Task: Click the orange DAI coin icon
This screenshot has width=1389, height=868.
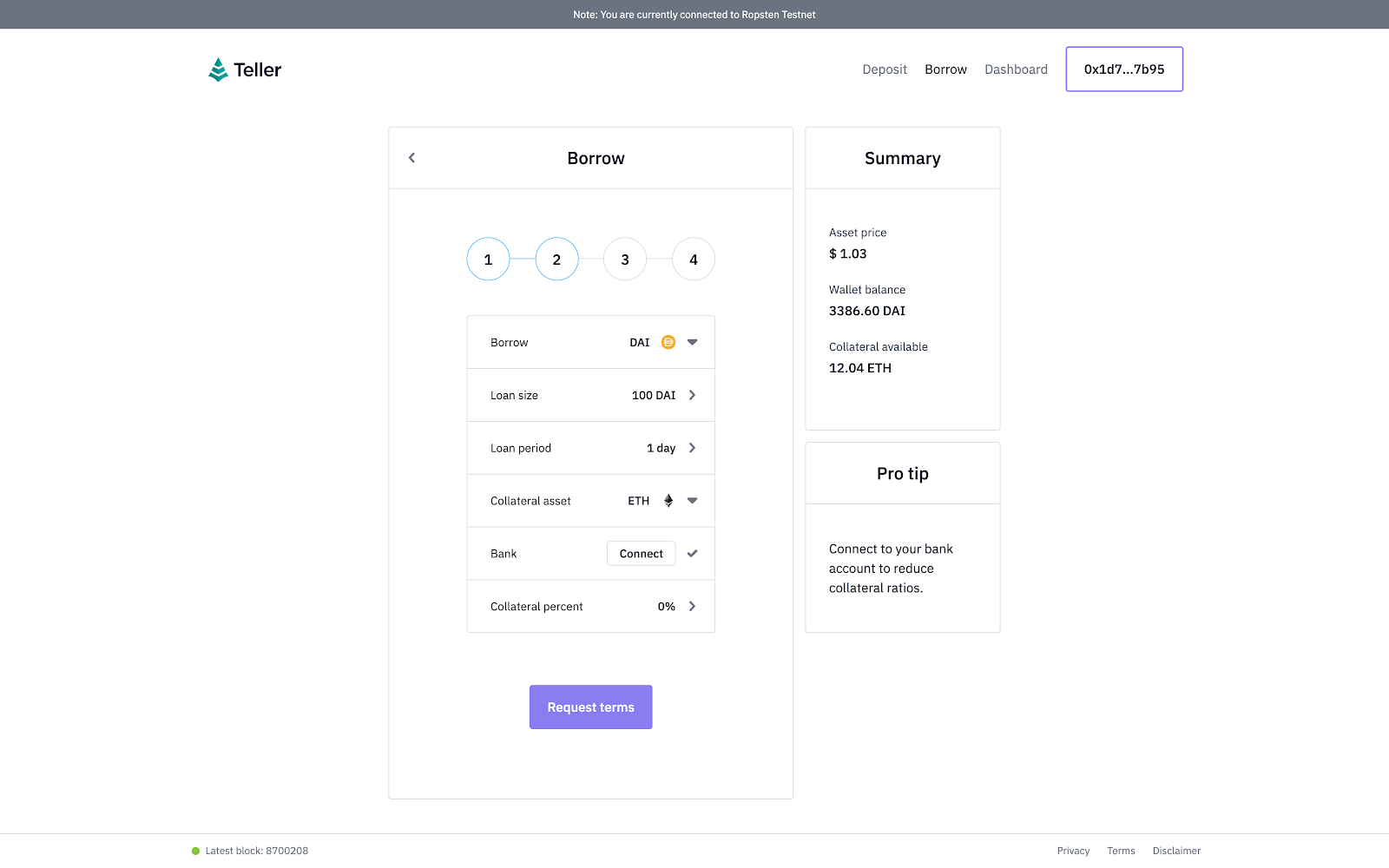Action: (668, 342)
